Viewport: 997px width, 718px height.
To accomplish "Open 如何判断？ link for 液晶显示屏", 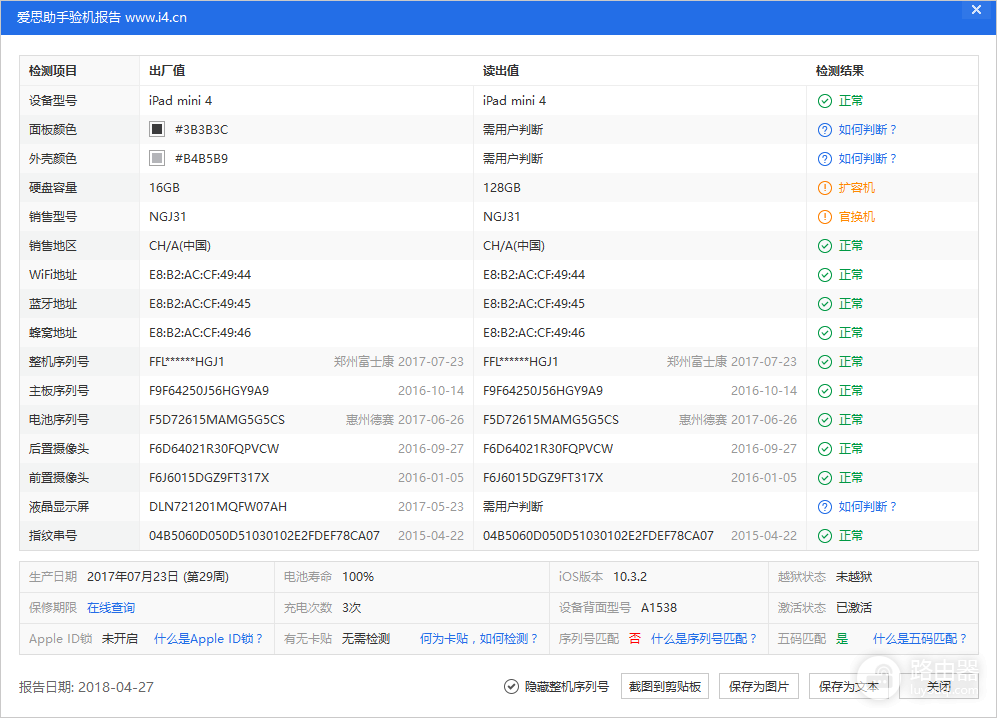I will (x=867, y=507).
